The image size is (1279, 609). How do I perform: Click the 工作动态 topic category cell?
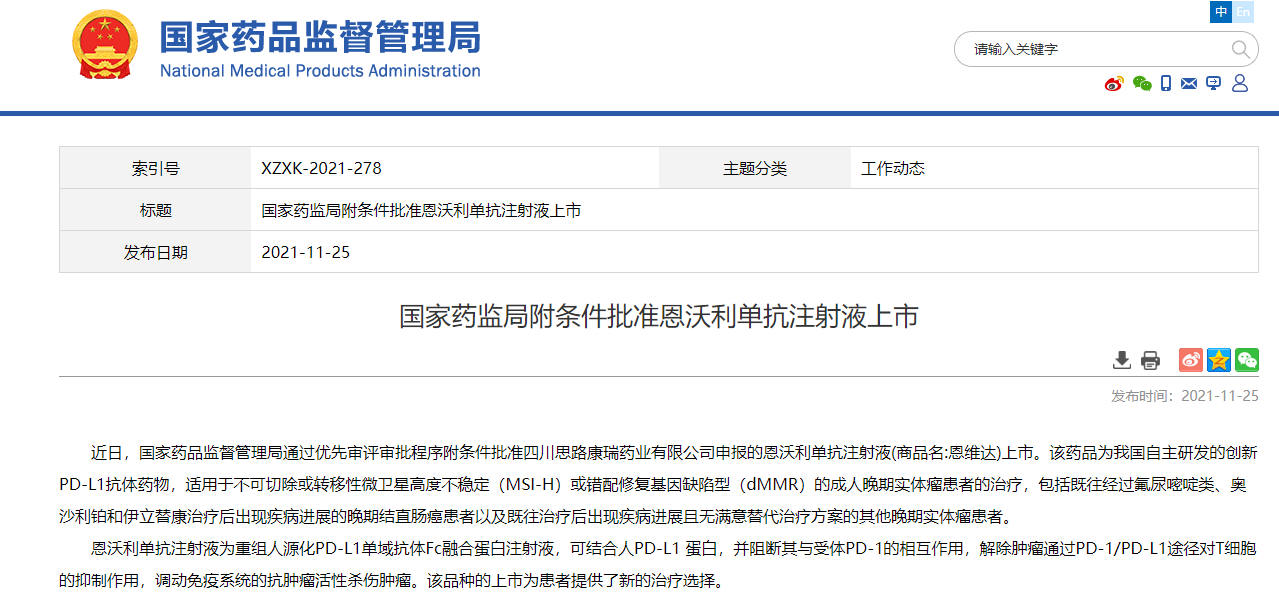point(893,169)
